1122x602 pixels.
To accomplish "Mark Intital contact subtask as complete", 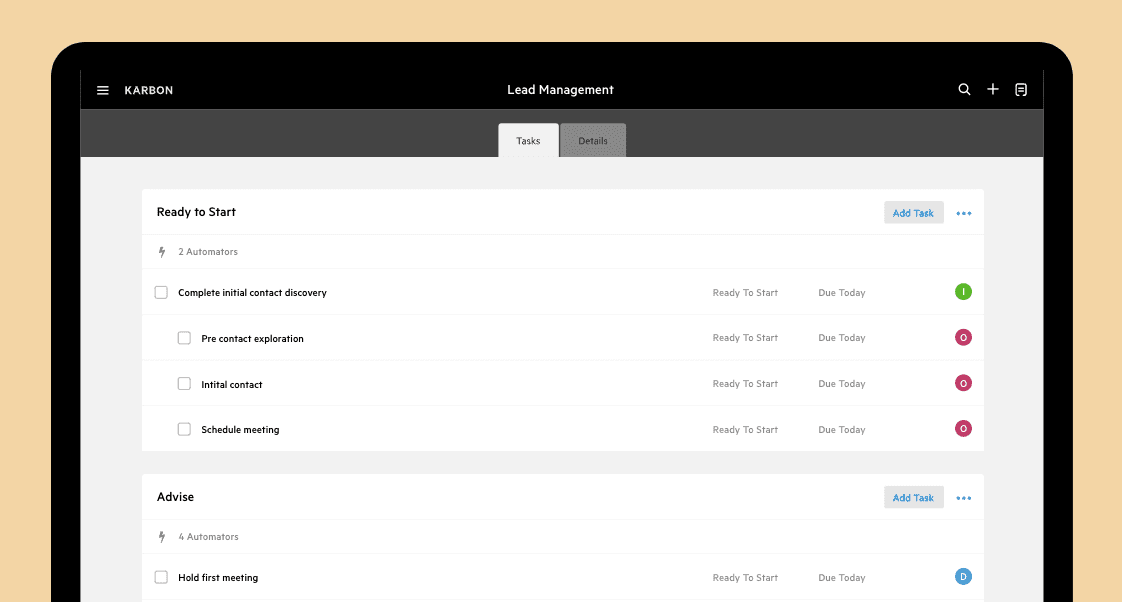I will (184, 384).
